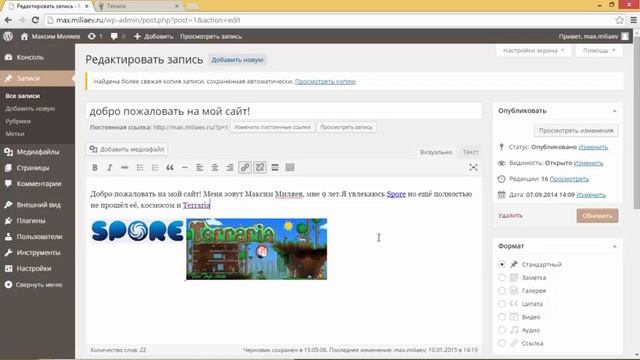640x360 pixels.
Task: Open the WordPress logo menu
Action: [8, 36]
